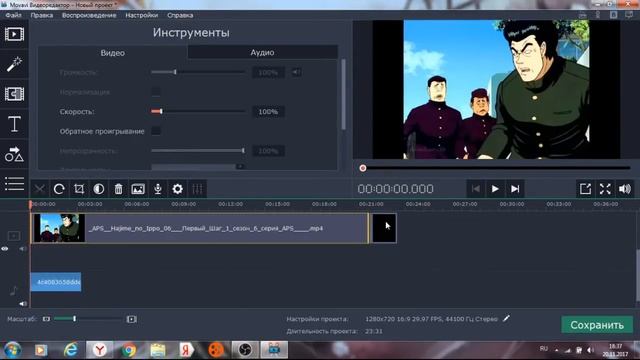Click the image wizard picture icon

tap(138, 189)
